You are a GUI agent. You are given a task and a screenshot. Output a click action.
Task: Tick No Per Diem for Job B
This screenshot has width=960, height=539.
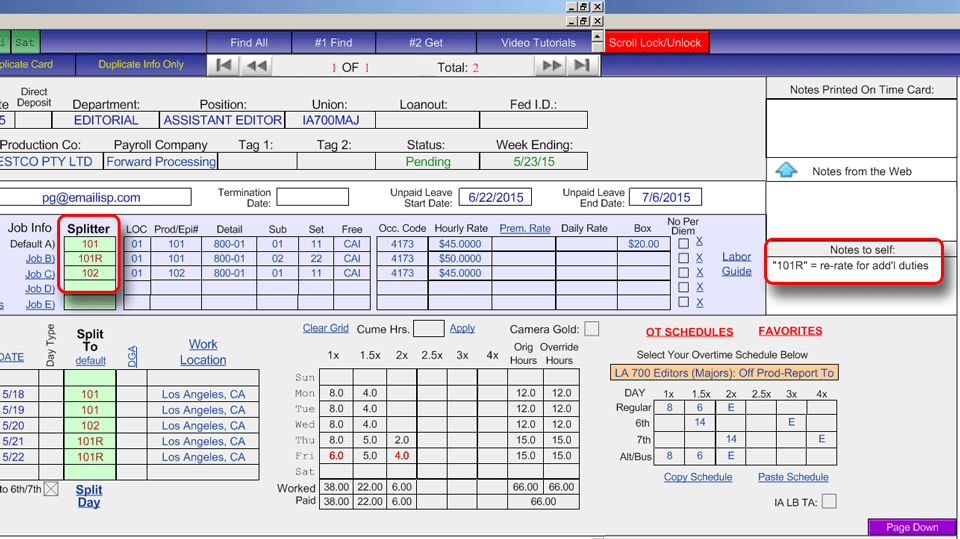click(x=683, y=258)
